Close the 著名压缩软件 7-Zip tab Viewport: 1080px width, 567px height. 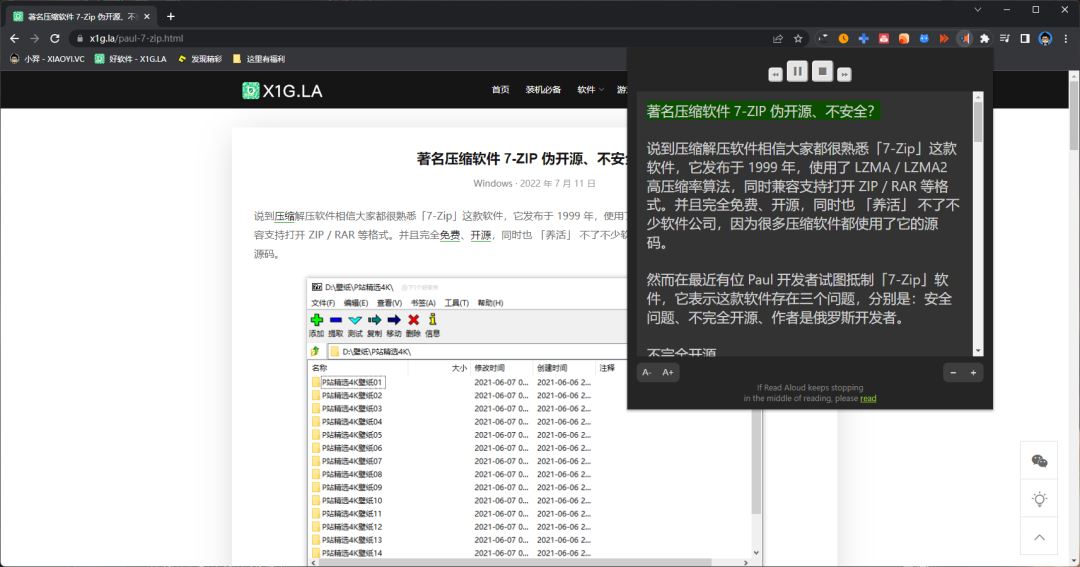click(147, 17)
